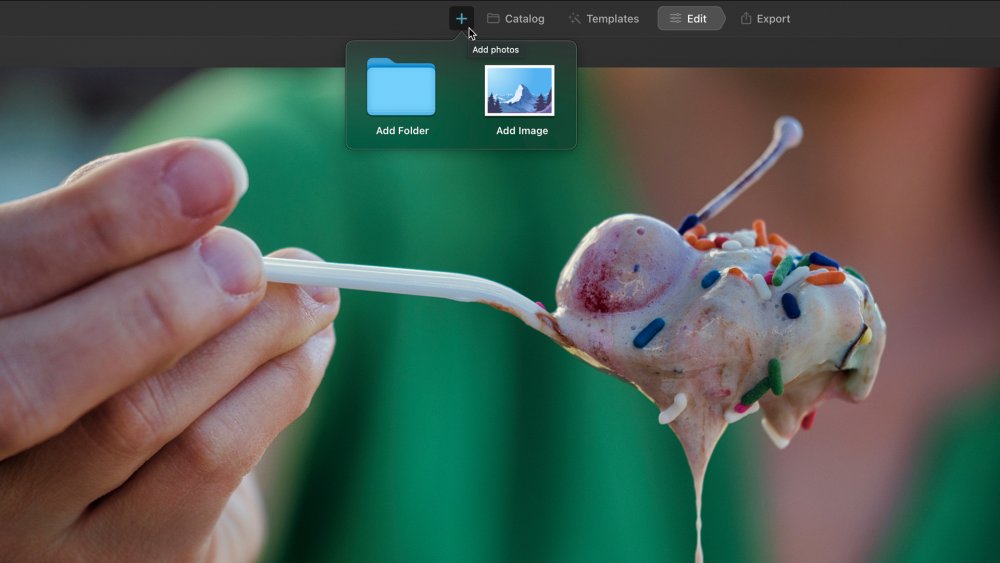Viewport: 1000px width, 563px height.
Task: Switch to the Templates tab
Action: (604, 18)
